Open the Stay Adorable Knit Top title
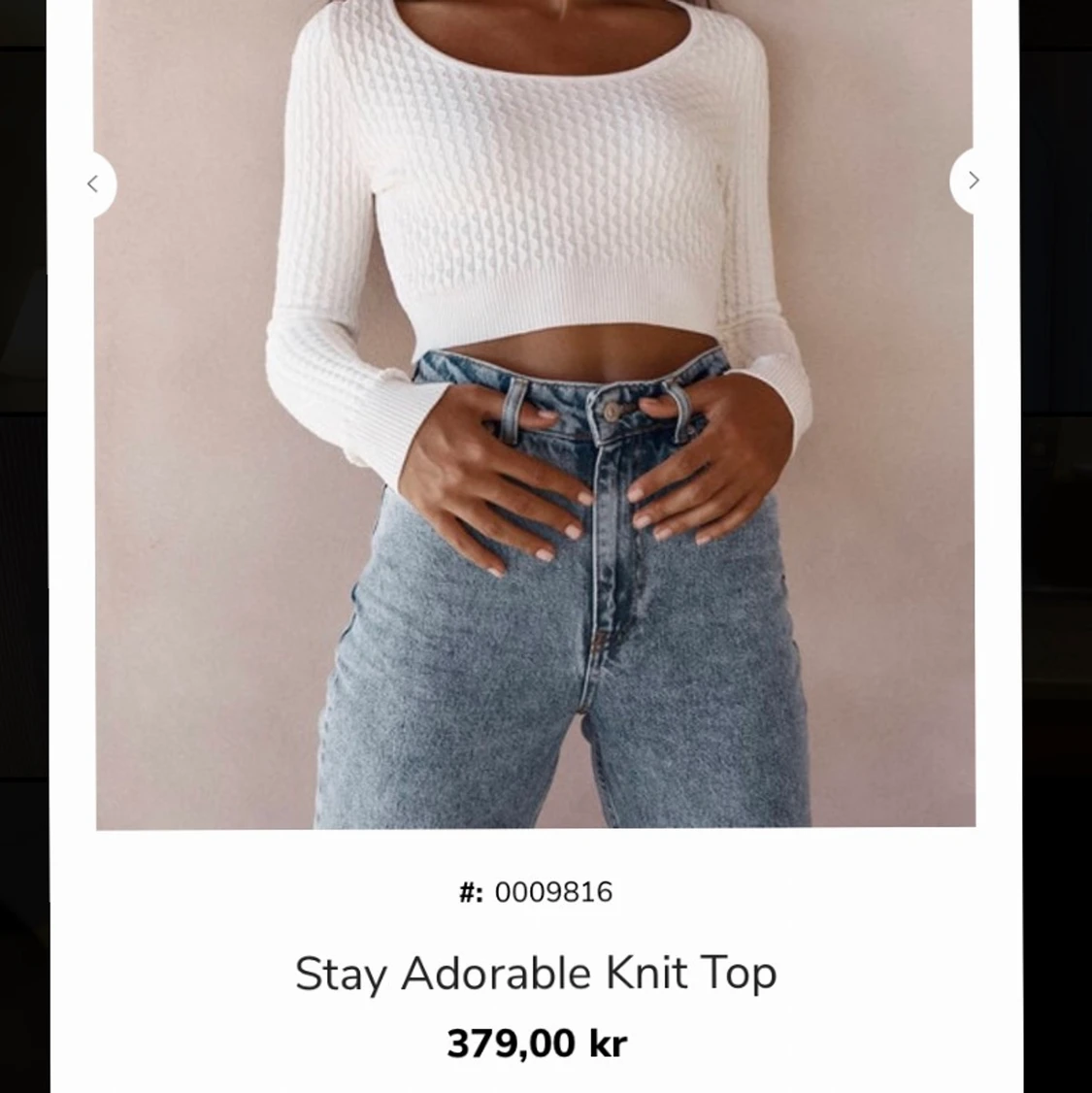The height and width of the screenshot is (1093, 1092). pyautogui.click(x=535, y=973)
